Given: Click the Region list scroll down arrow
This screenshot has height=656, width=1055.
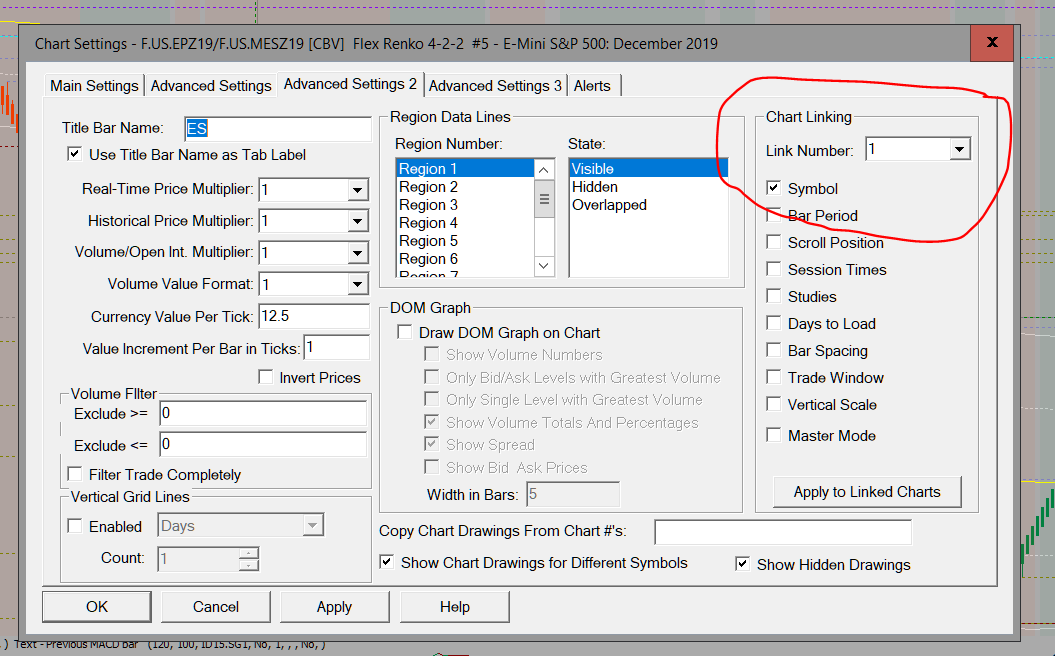Looking at the screenshot, I should (544, 266).
